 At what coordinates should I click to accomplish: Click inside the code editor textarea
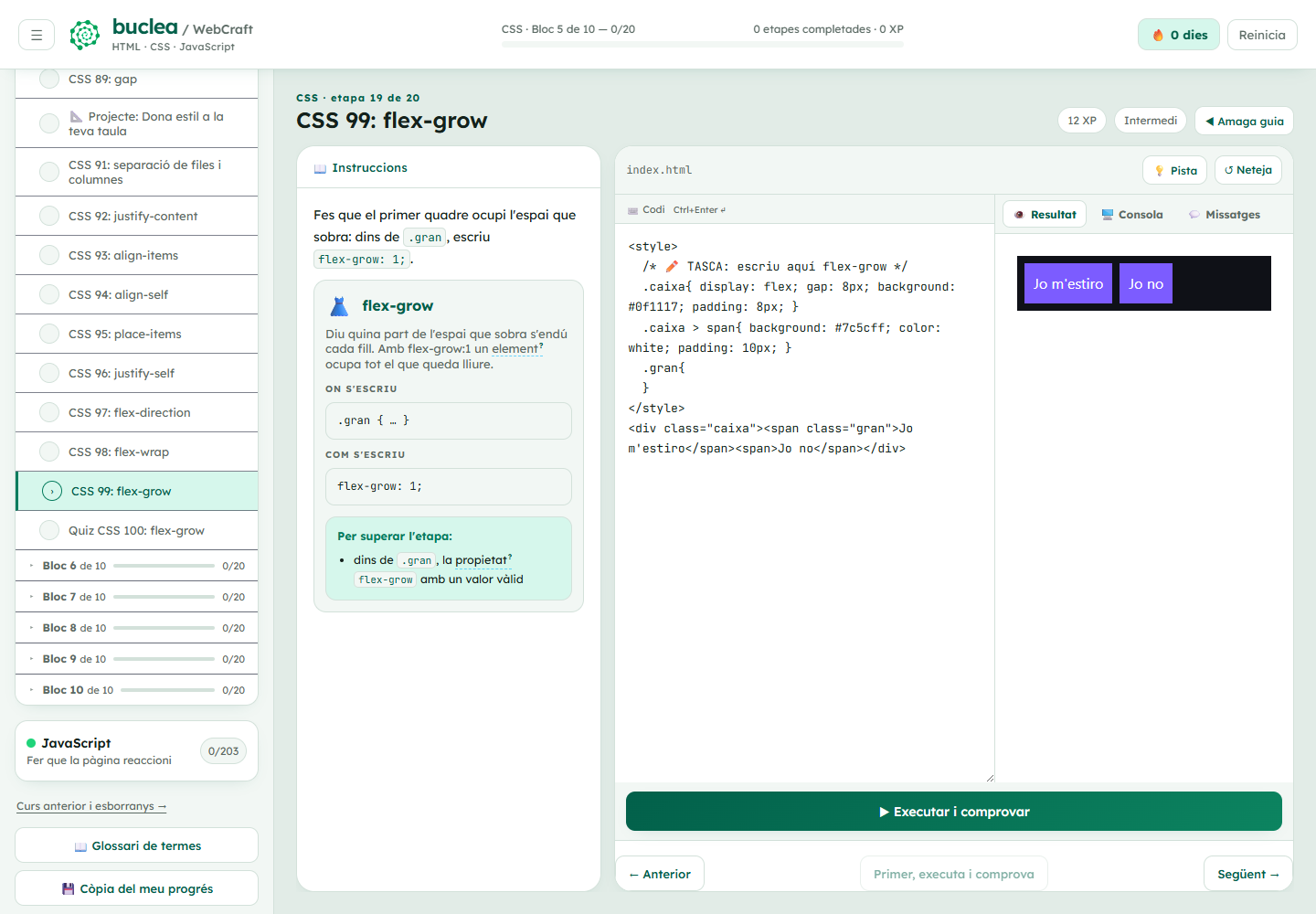click(805, 503)
